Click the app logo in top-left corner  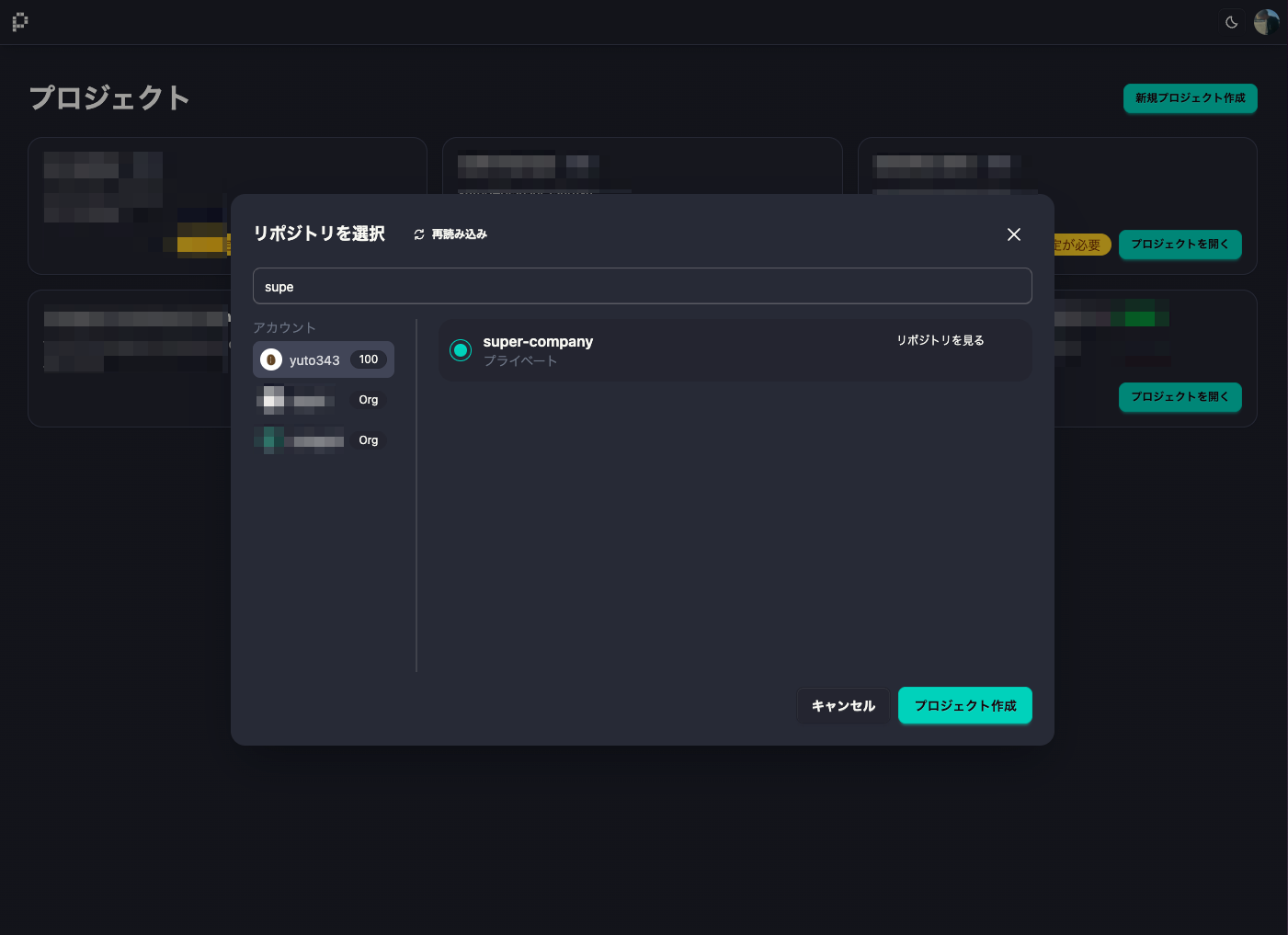tap(20, 22)
